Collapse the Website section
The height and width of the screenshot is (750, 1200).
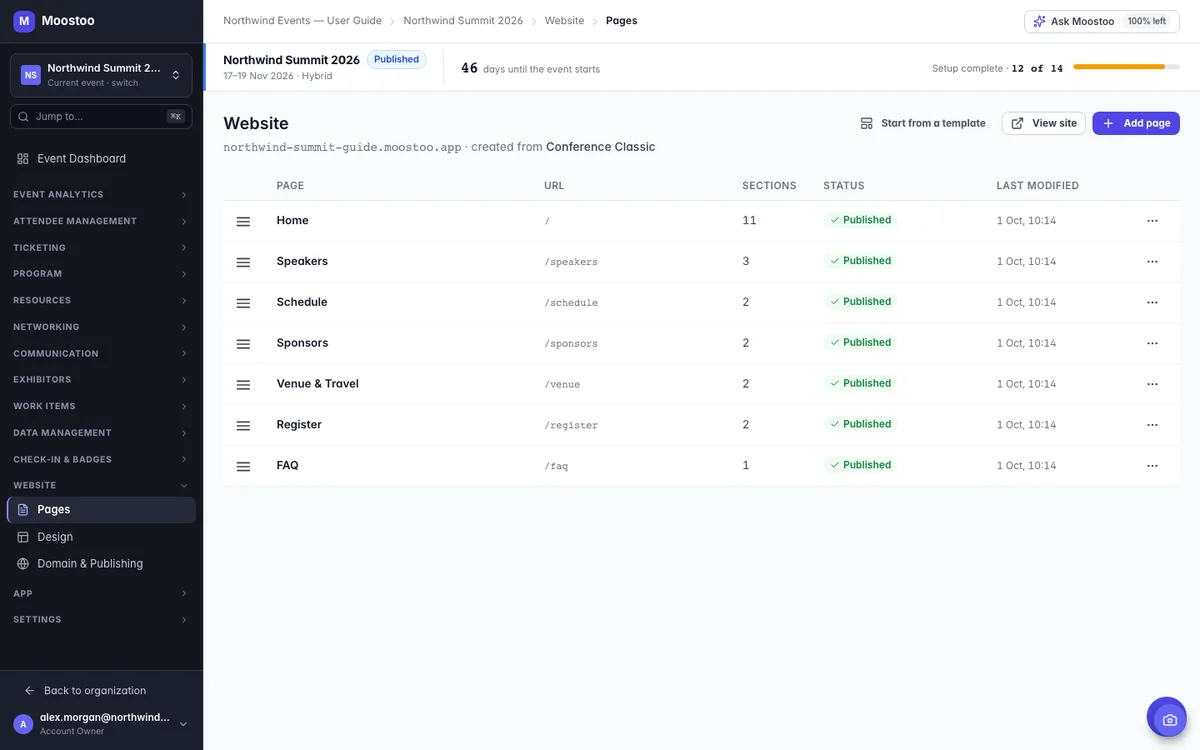[x=101, y=486]
